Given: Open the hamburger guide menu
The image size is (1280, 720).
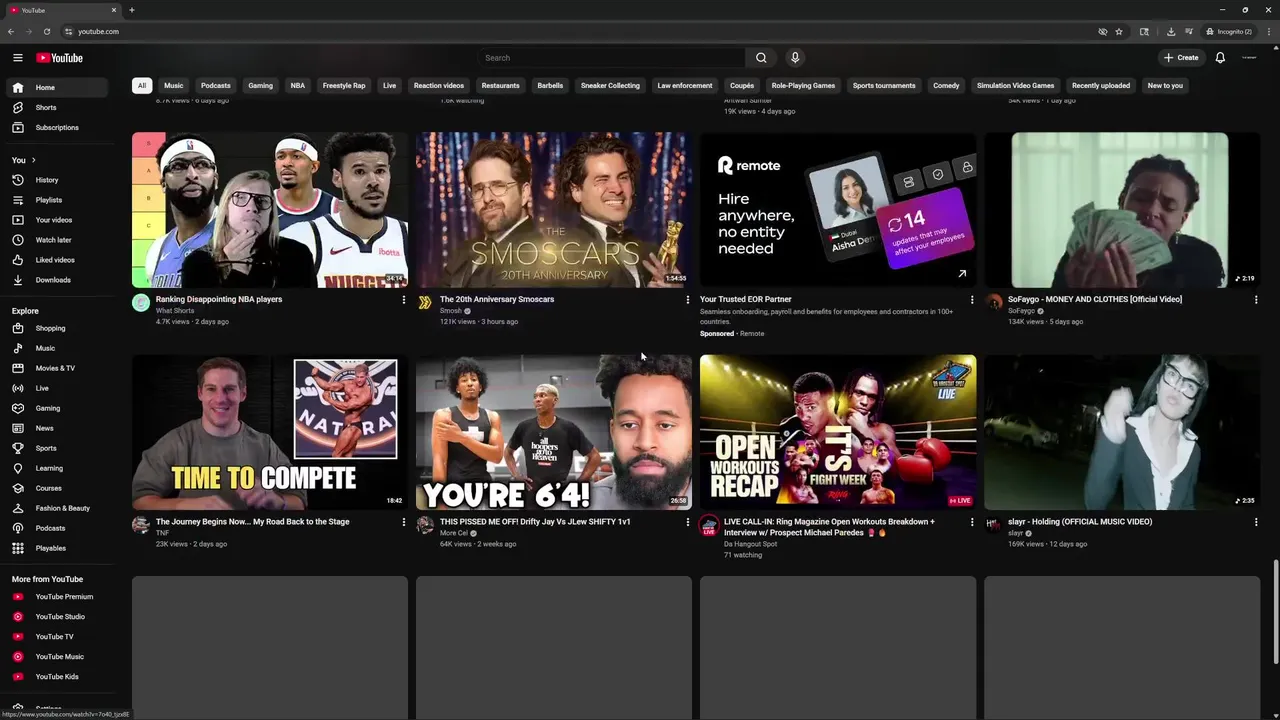Looking at the screenshot, I should pos(18,58).
